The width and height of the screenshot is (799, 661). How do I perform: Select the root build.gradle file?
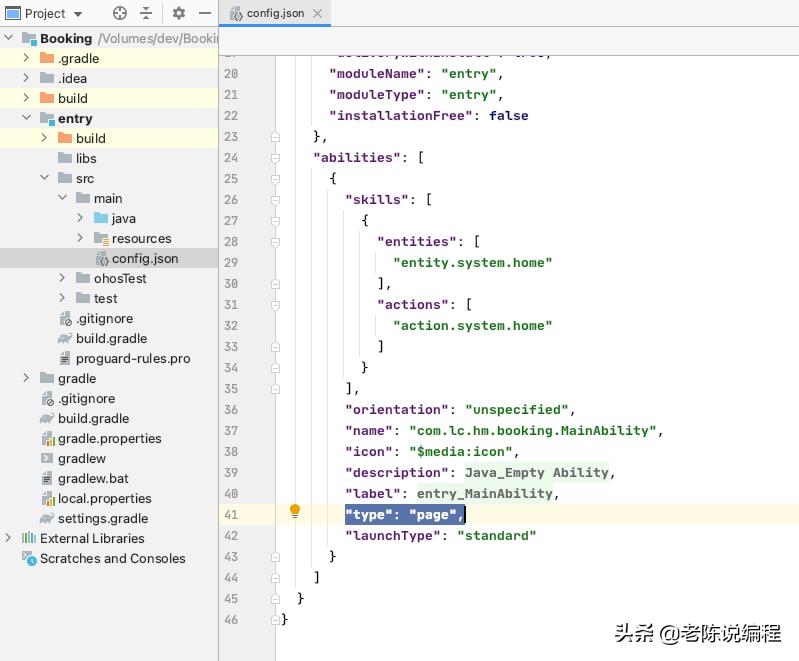pos(93,418)
